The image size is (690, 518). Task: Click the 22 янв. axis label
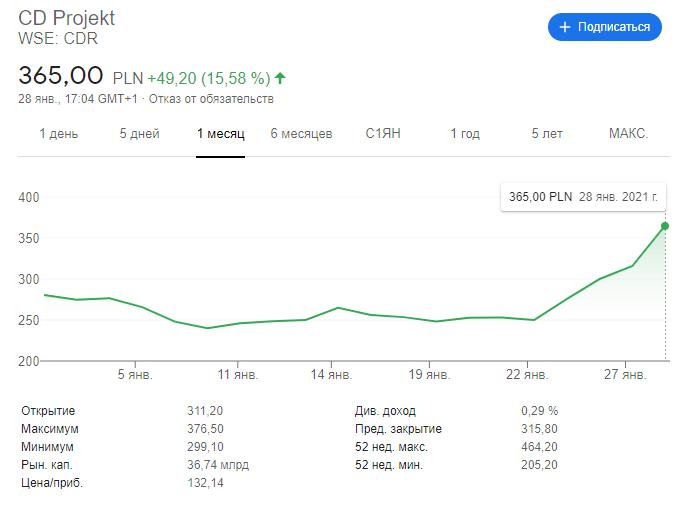527,375
